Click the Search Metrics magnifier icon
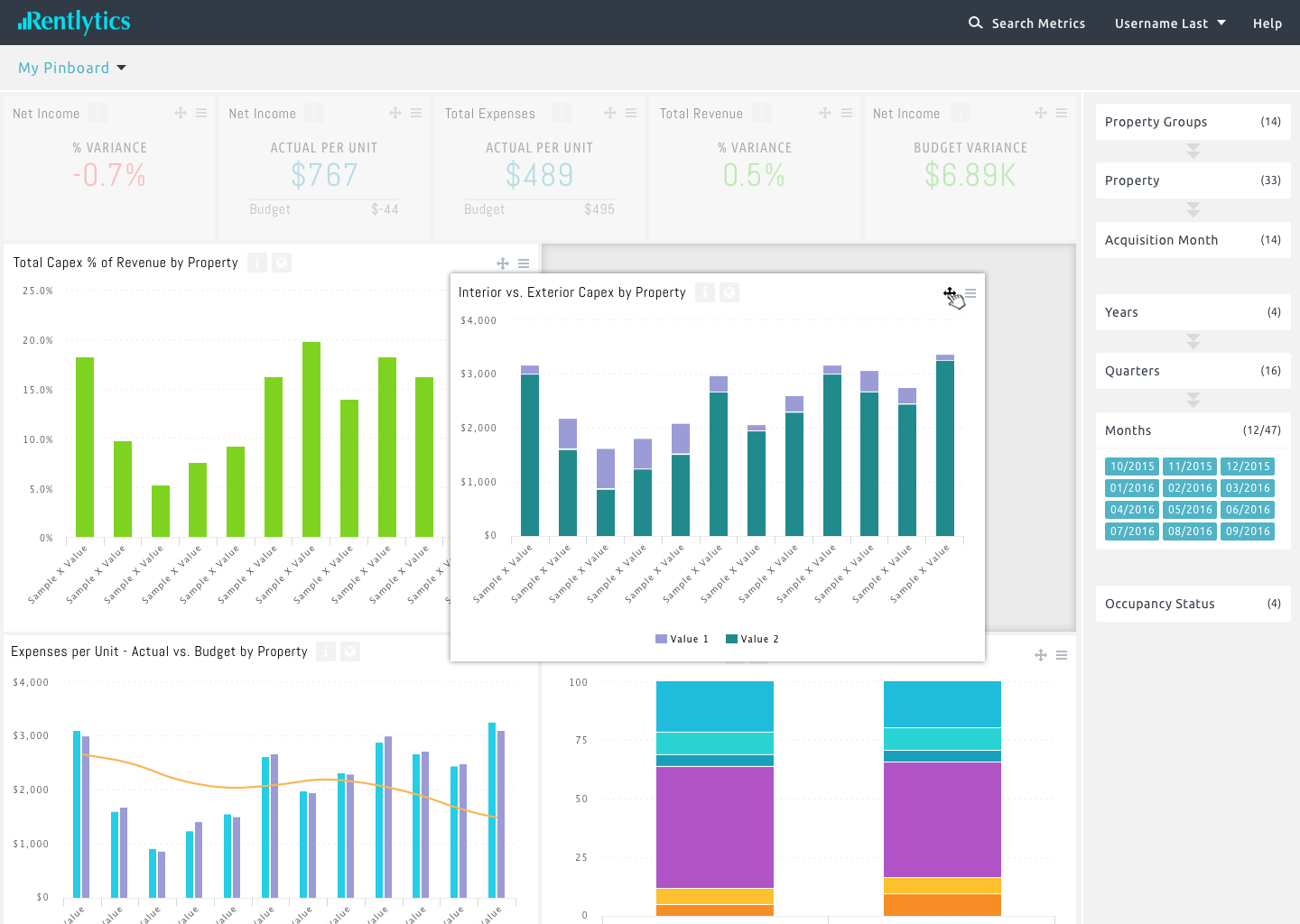1300x924 pixels. (x=975, y=23)
